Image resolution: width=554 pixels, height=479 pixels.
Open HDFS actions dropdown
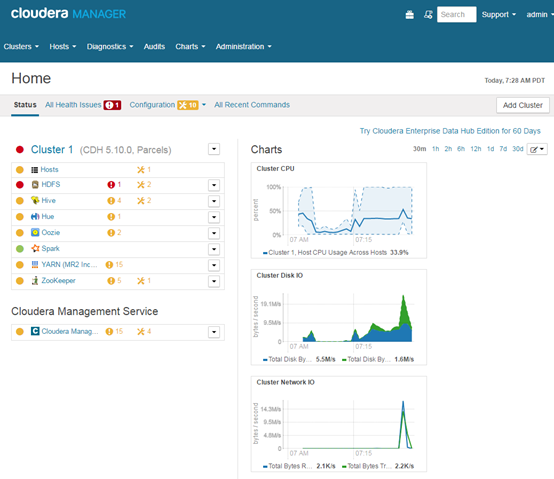[x=214, y=185]
